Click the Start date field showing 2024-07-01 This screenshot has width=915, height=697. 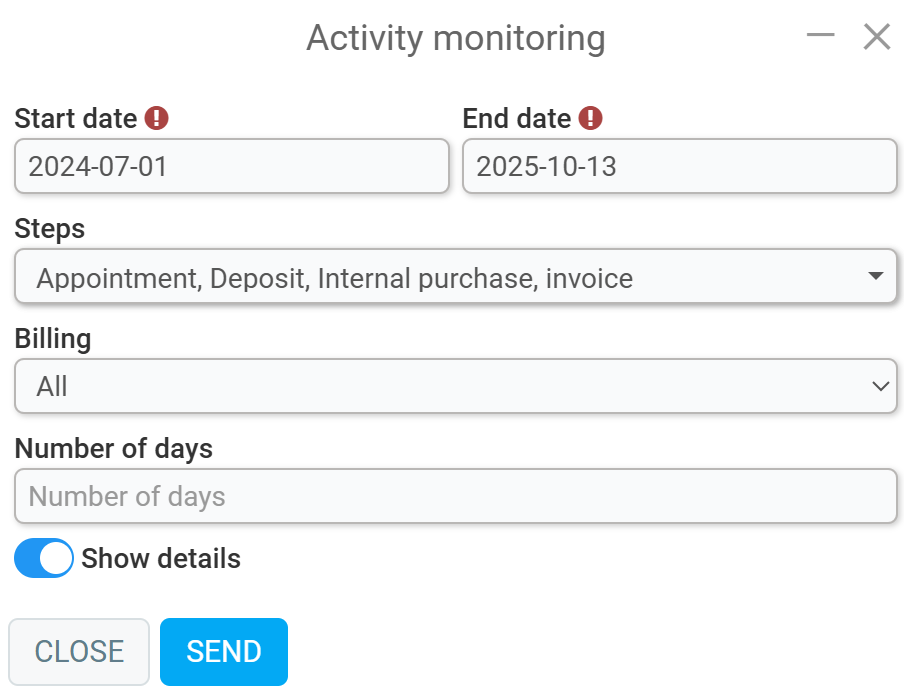pyautogui.click(x=231, y=166)
